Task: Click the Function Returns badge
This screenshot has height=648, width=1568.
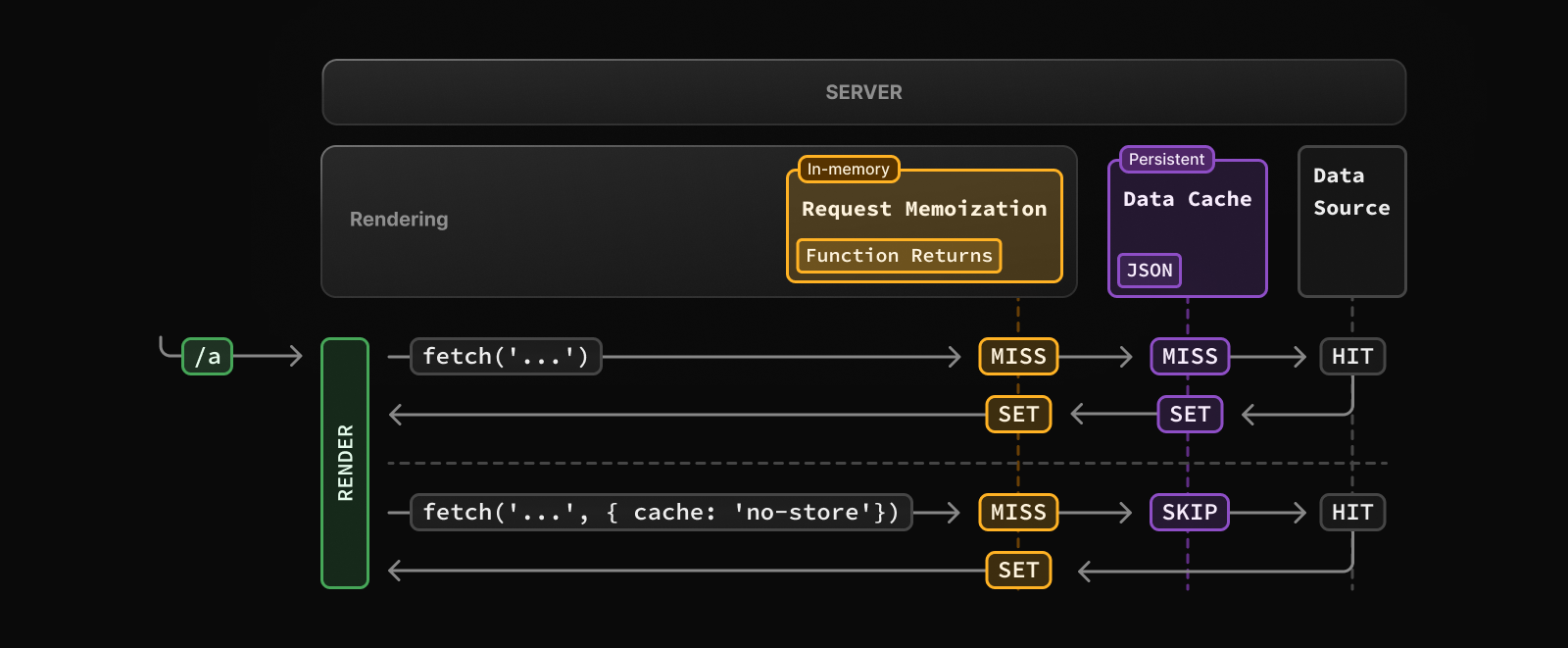Action: (899, 256)
